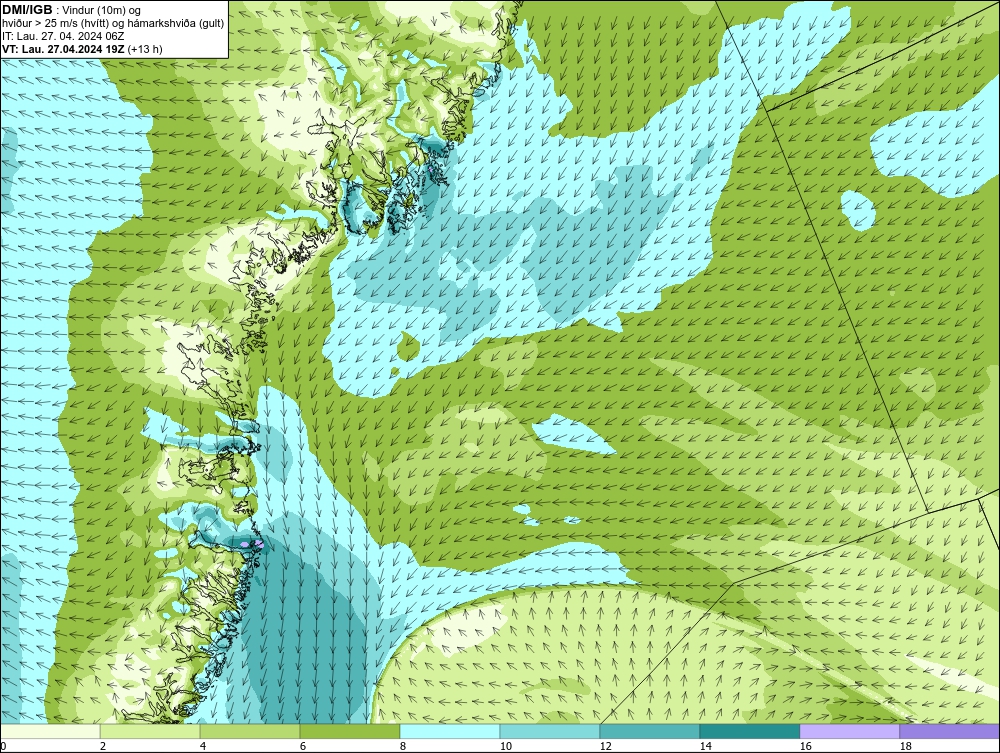Viewport: 1000px width, 753px height.
Task: Click the legend tick label '14'
Action: point(705,747)
